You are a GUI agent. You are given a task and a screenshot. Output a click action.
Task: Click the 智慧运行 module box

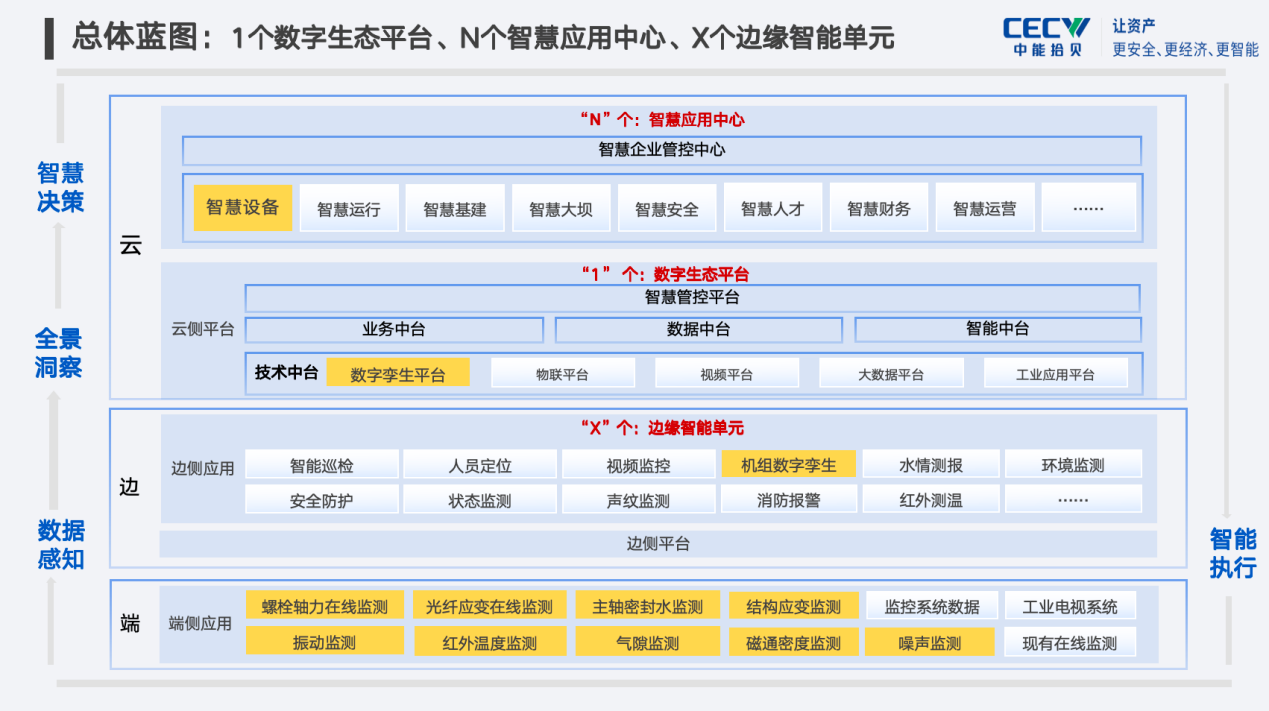pos(349,208)
